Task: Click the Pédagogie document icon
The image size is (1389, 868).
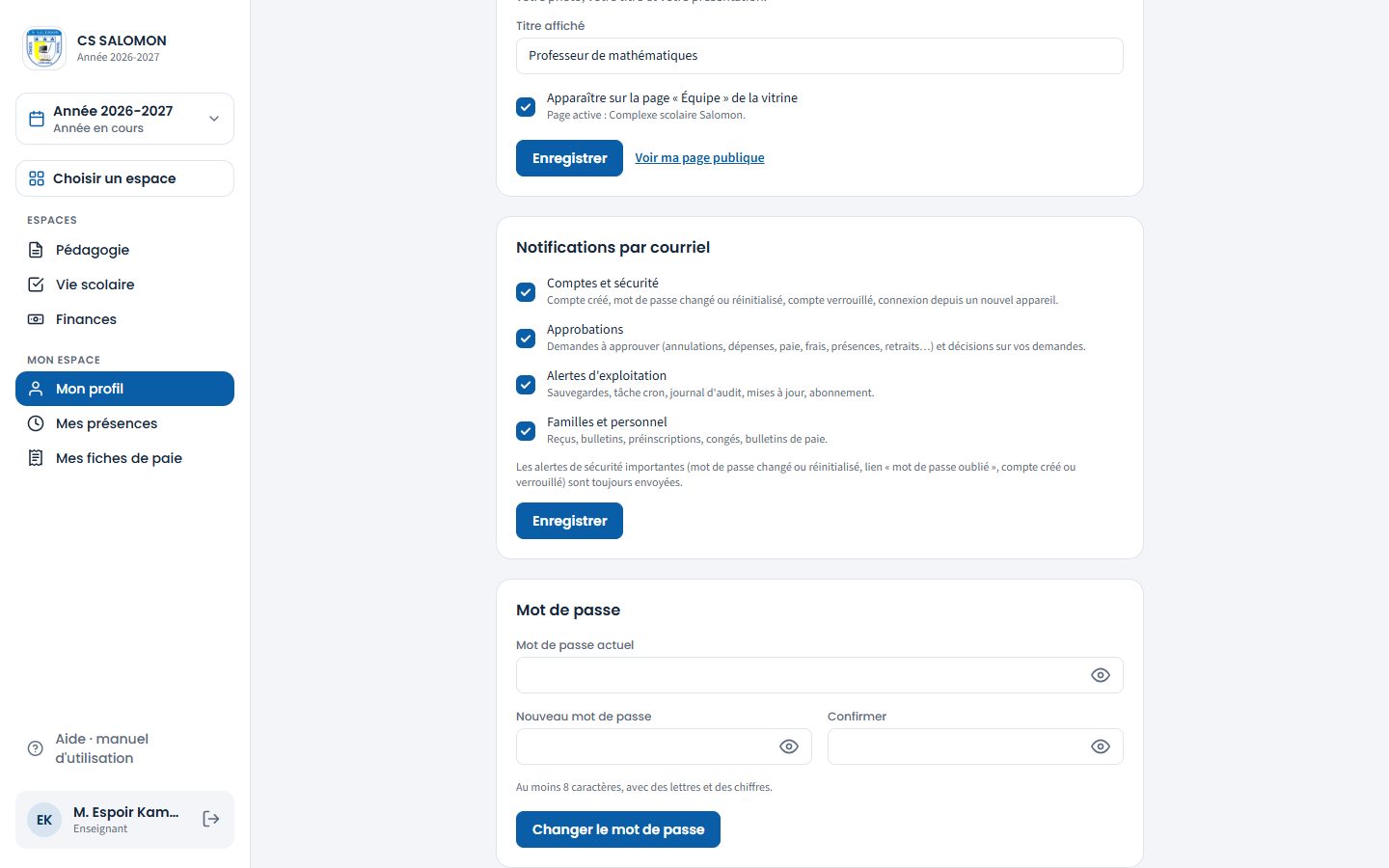Action: 36,250
